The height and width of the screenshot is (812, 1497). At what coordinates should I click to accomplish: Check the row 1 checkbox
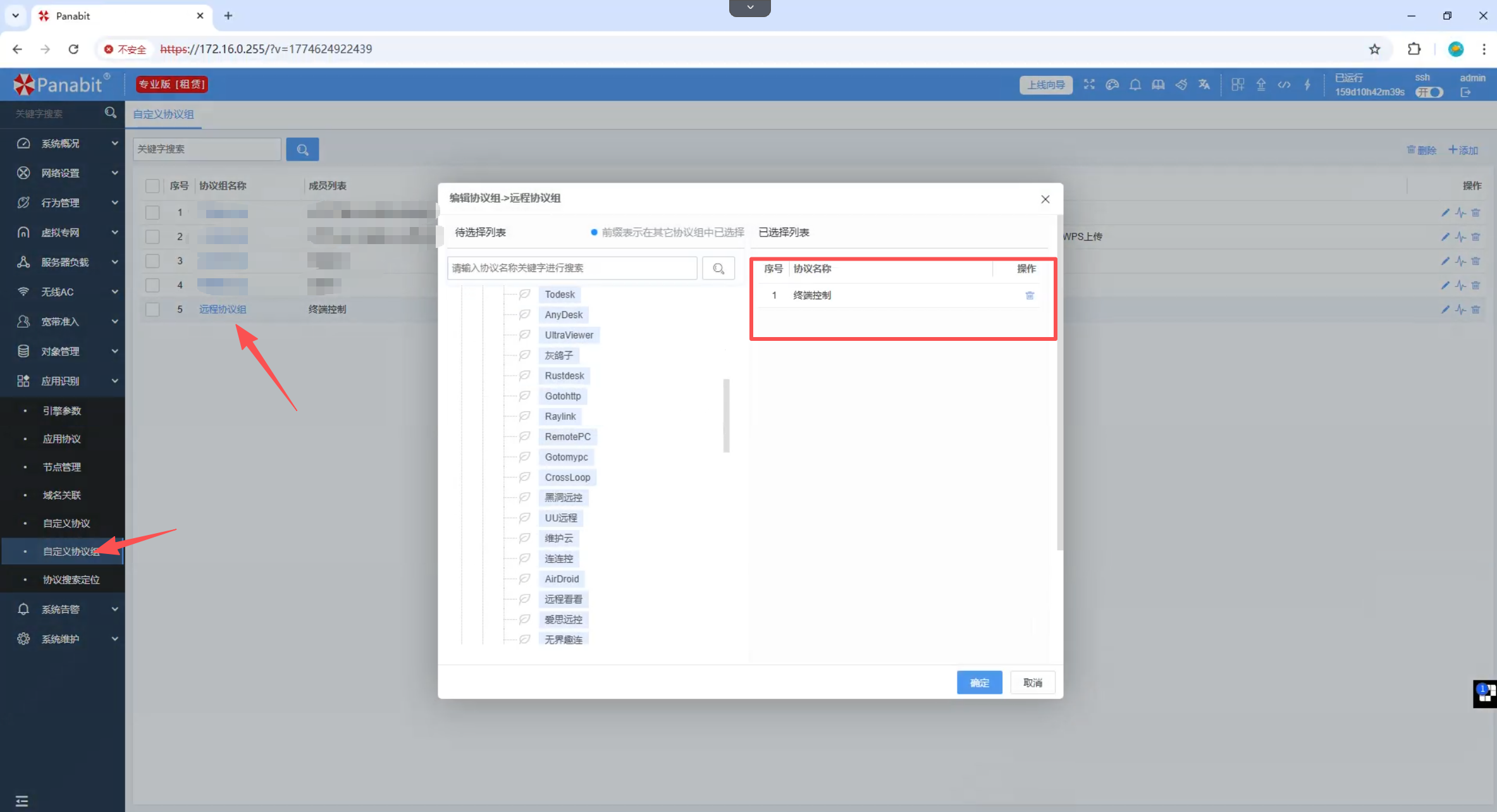coord(152,212)
